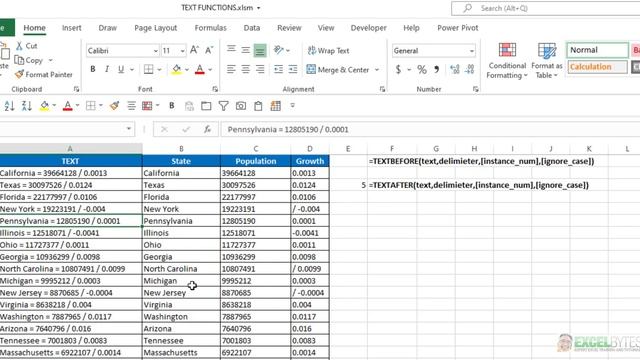The width and height of the screenshot is (640, 360).
Task: Click the Orientation icon
Action: click(x=279, y=50)
